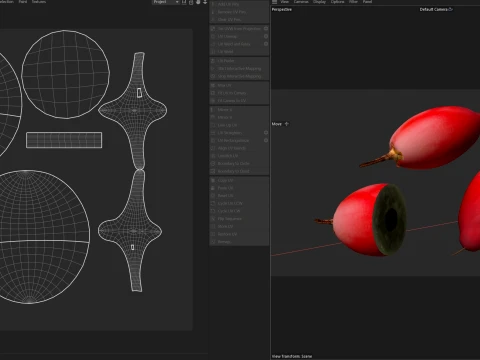Open the viewport Display menu
The image size is (480, 360).
[319, 2]
